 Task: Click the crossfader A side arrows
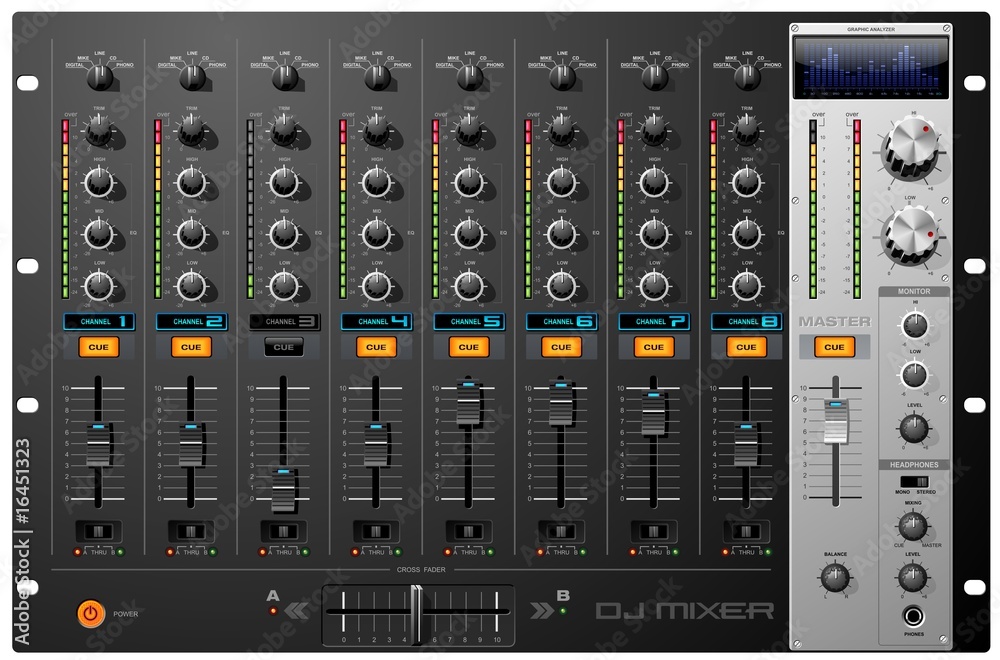point(296,611)
